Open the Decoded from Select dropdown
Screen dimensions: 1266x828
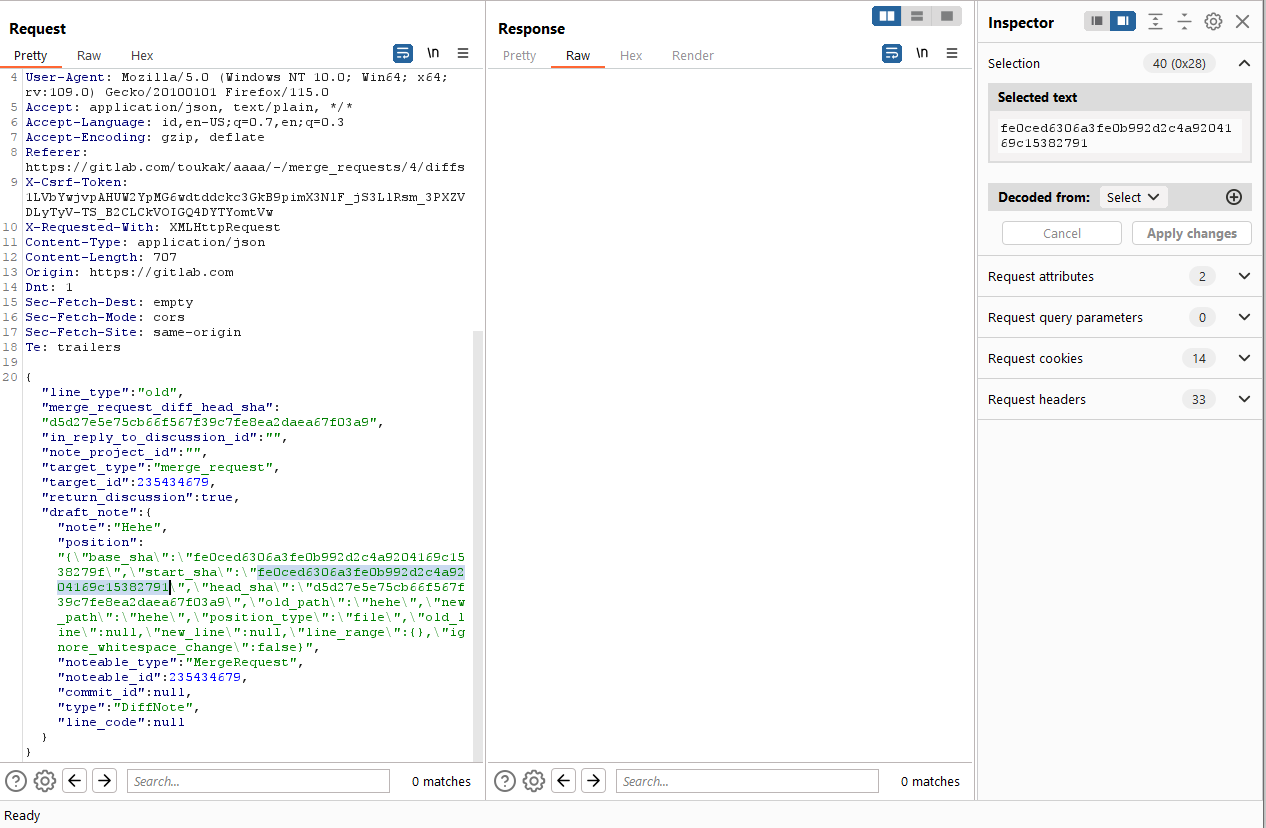[1133, 197]
